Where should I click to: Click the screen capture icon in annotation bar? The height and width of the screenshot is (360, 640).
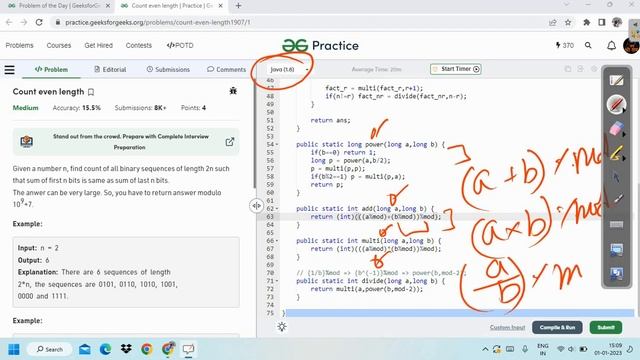tap(616, 249)
